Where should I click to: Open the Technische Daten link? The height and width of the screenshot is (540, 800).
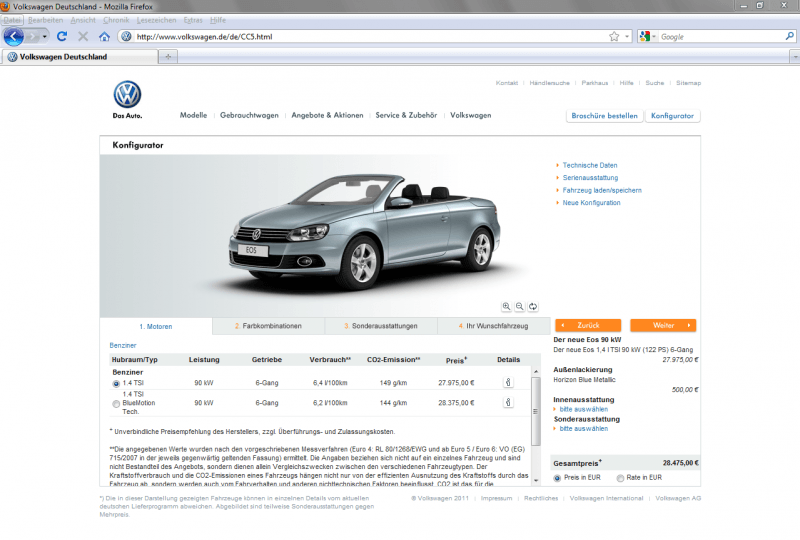(590, 165)
